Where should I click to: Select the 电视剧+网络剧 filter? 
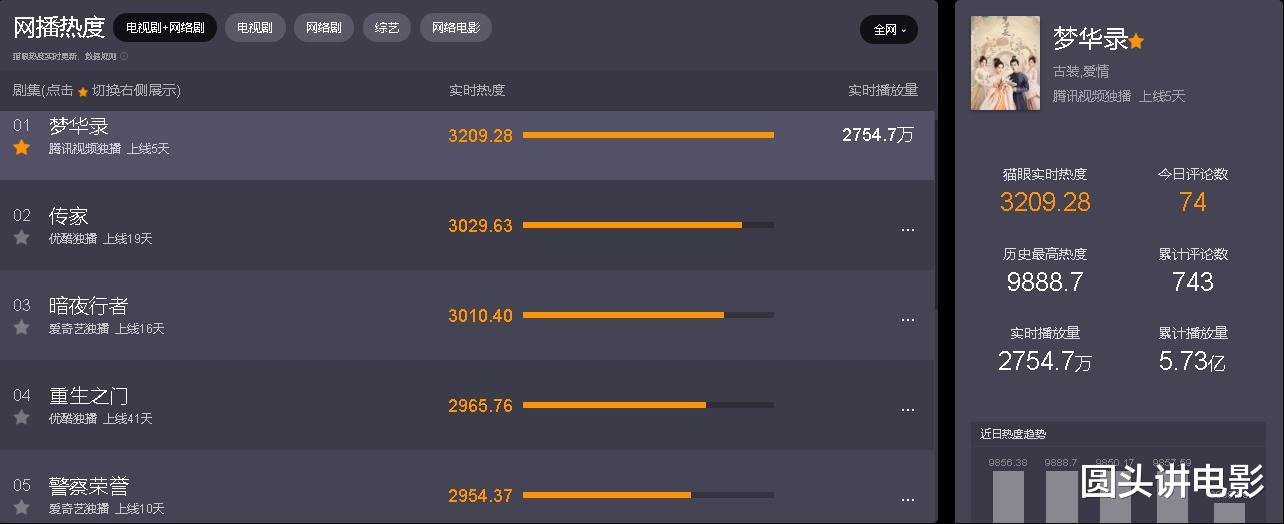[x=165, y=28]
